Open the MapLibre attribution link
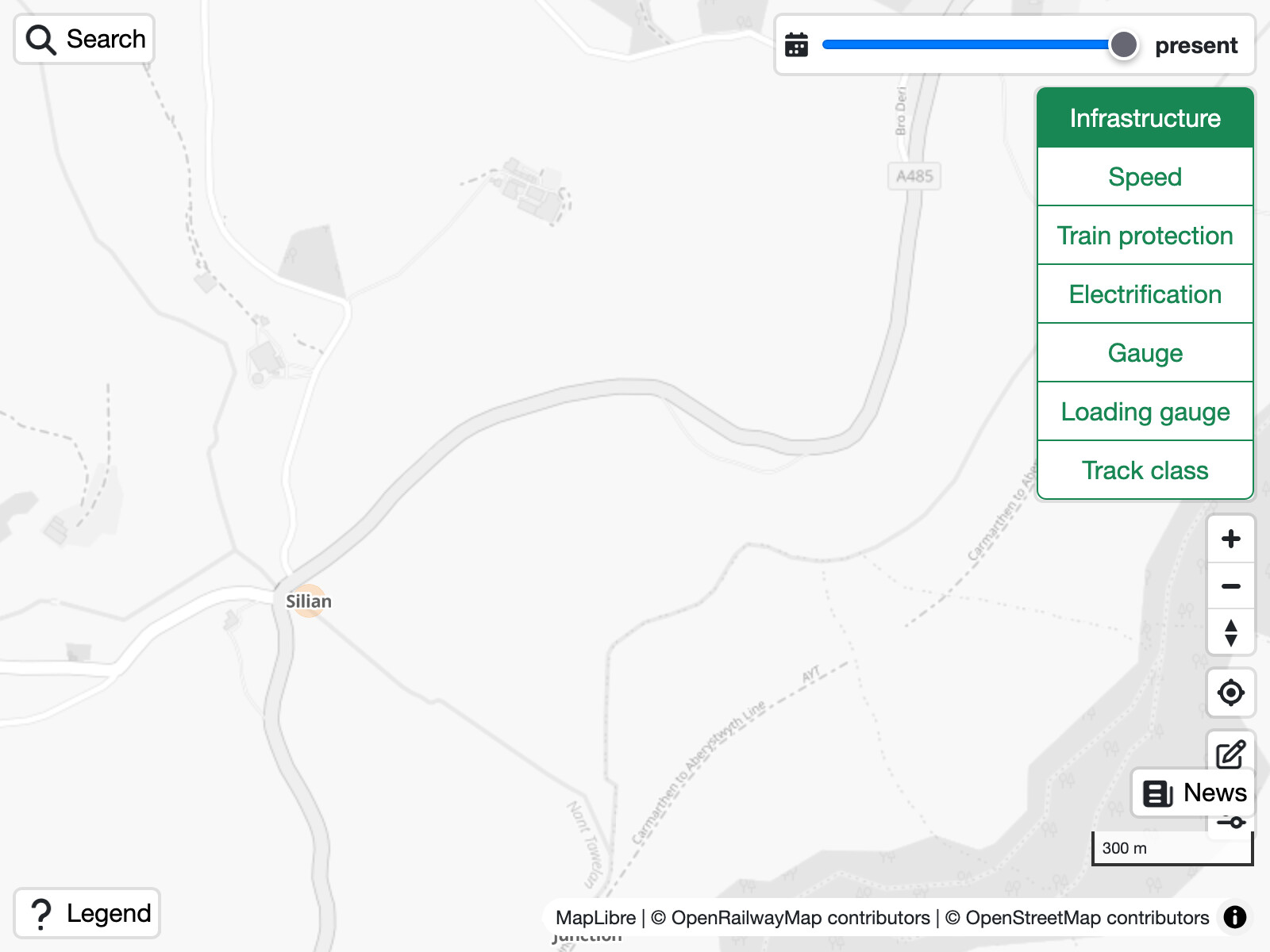The width and height of the screenshot is (1270, 952). pyautogui.click(x=595, y=918)
